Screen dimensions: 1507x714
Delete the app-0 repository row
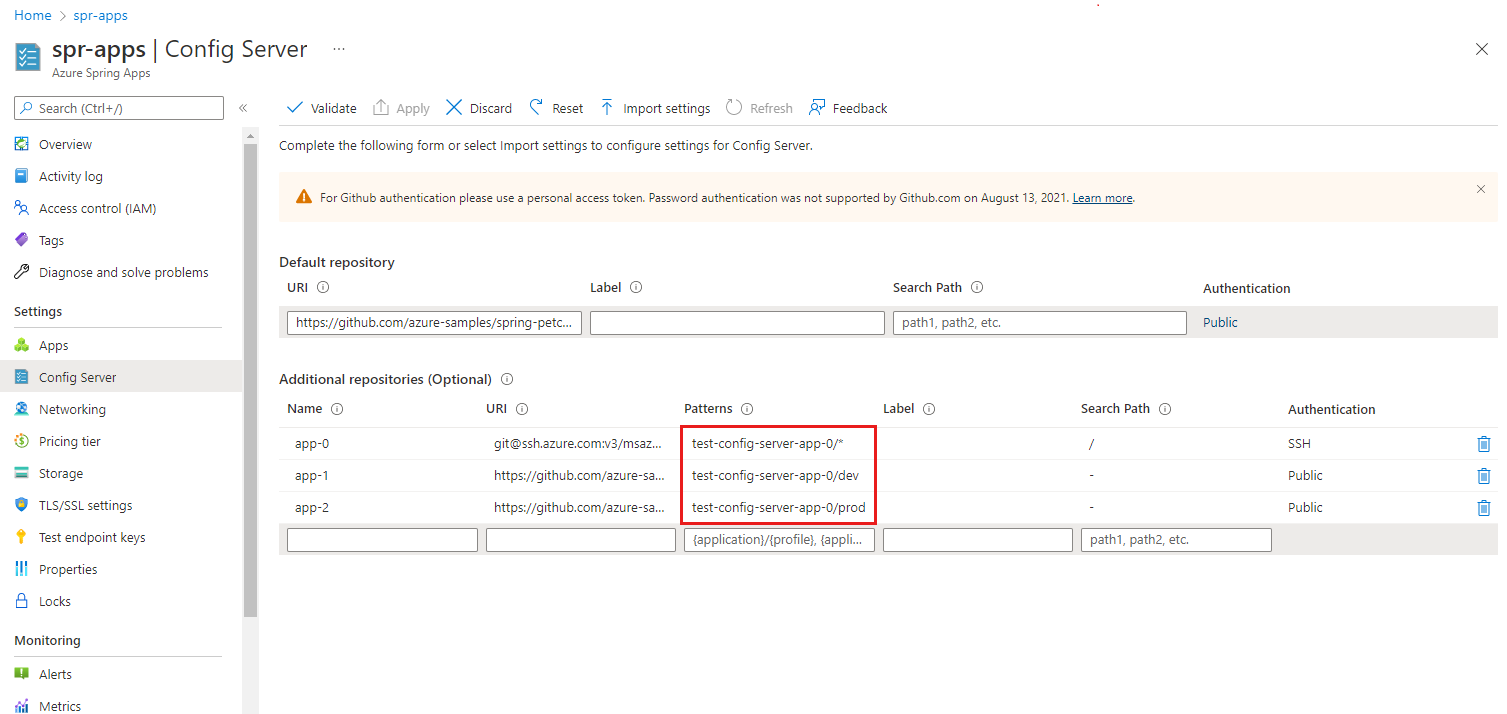[x=1484, y=444]
